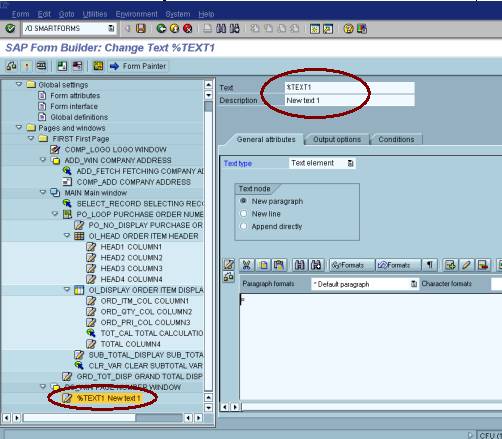This screenshot has height=439, width=502.
Task: Open the Text type dropdown
Action: (x=350, y=163)
